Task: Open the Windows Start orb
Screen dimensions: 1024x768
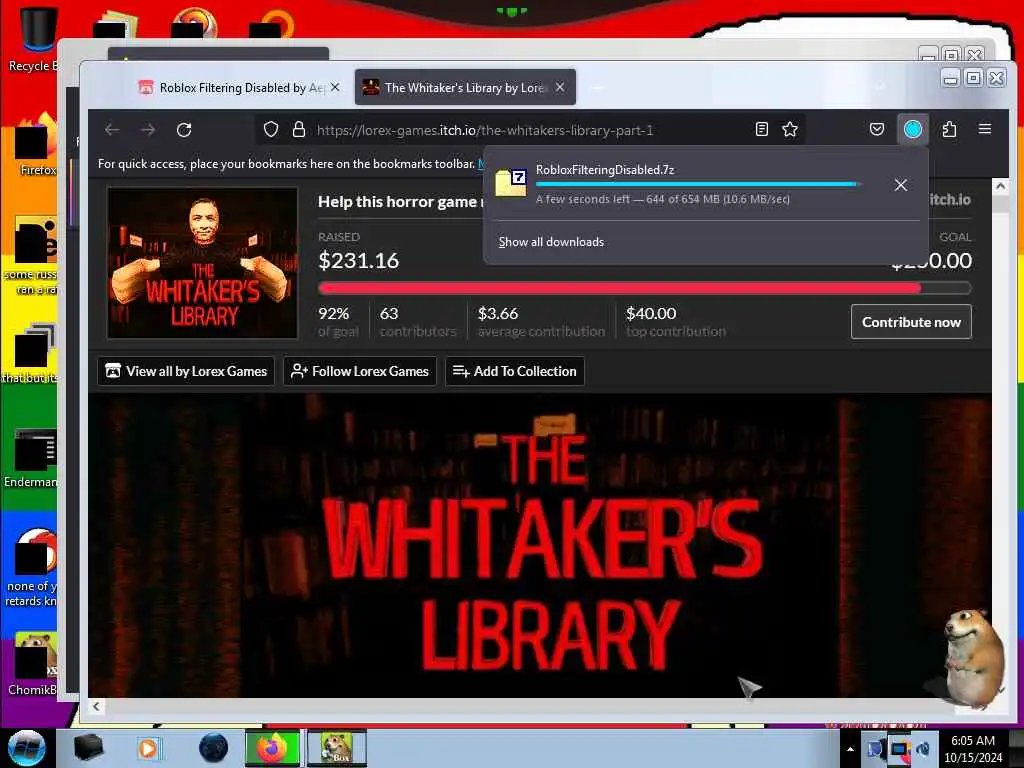Action: (27, 748)
